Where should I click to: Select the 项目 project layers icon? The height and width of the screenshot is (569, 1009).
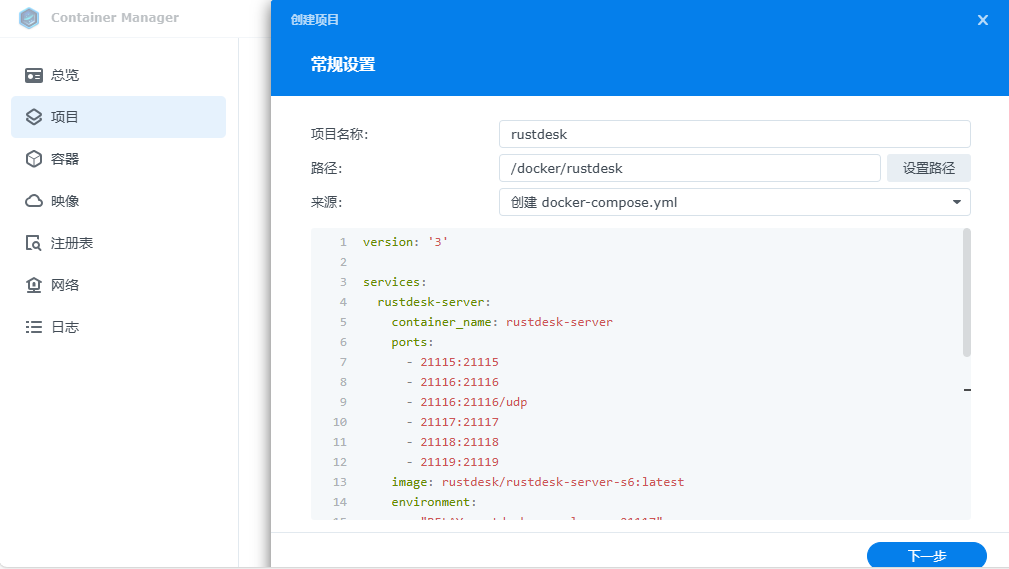pyautogui.click(x=33, y=117)
